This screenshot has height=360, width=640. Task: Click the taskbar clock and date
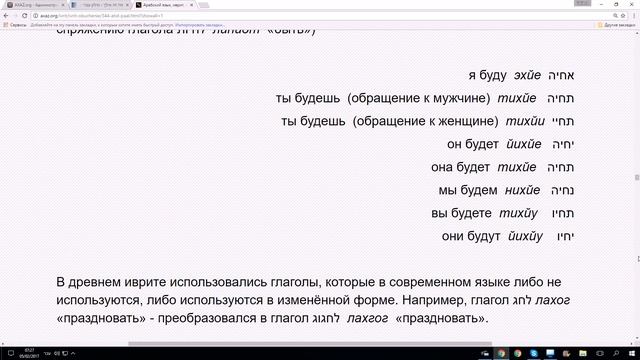29,353
